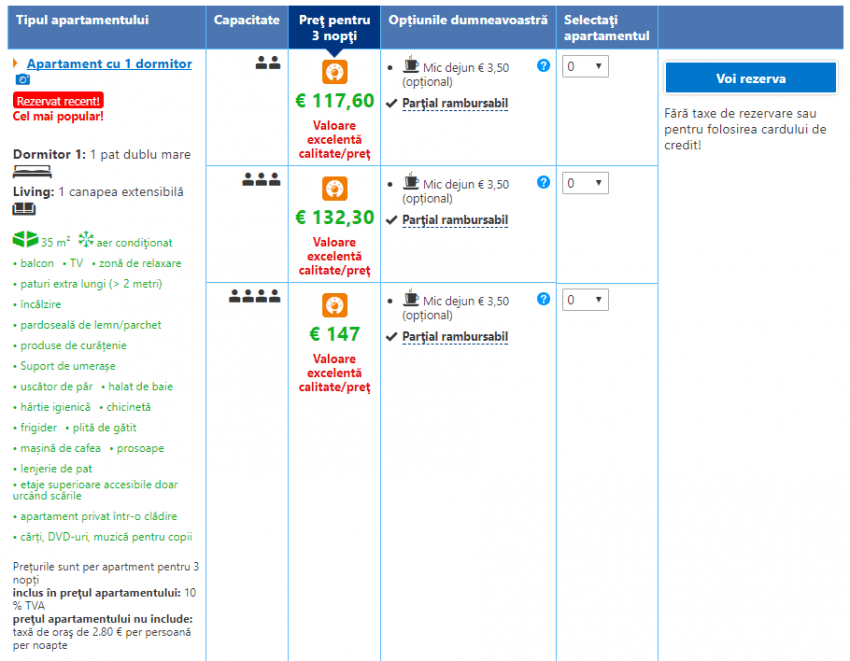
Task: Click the two-person capacity icon
Action: tap(267, 63)
